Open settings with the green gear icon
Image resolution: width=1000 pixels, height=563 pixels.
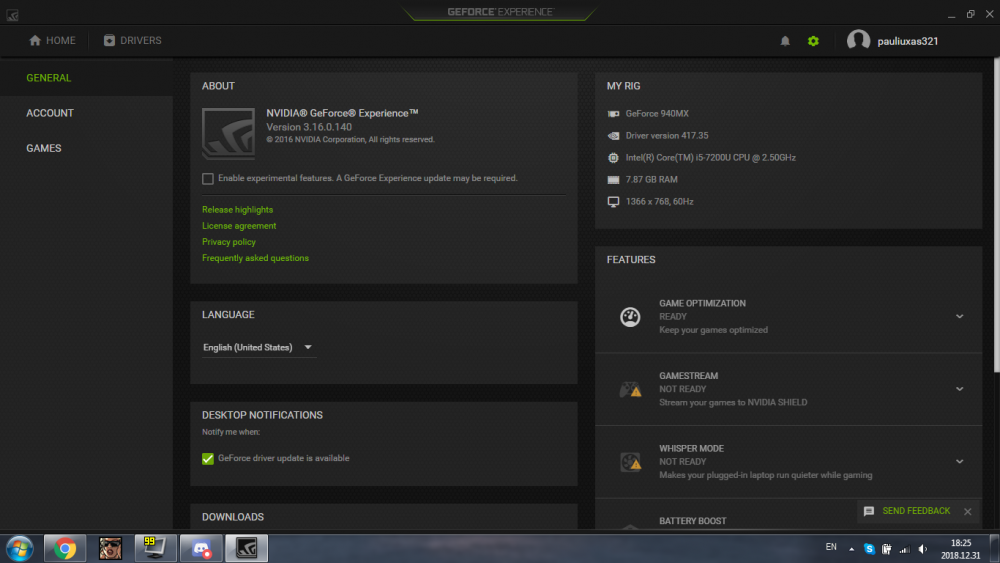[x=813, y=41]
